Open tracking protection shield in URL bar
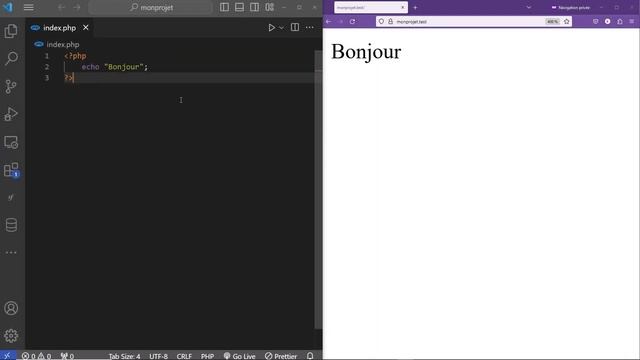640x360 pixels. click(x=381, y=21)
